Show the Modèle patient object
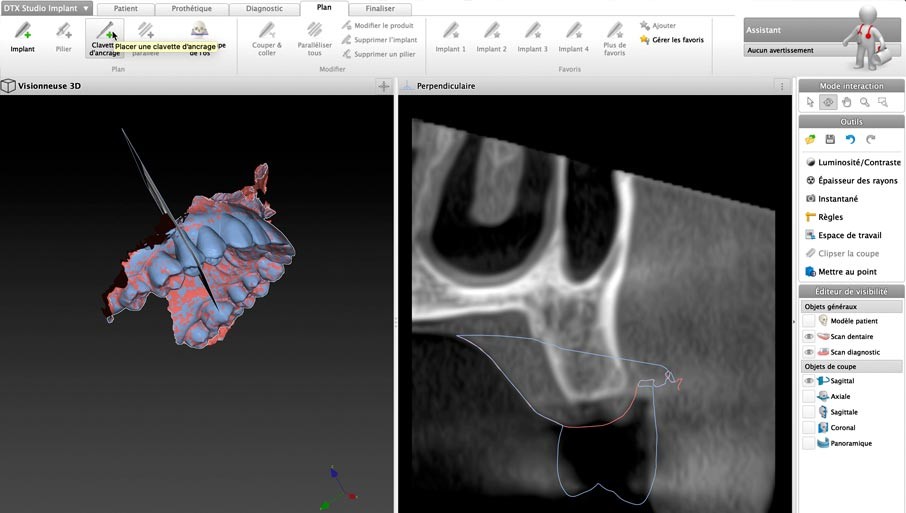 808,321
